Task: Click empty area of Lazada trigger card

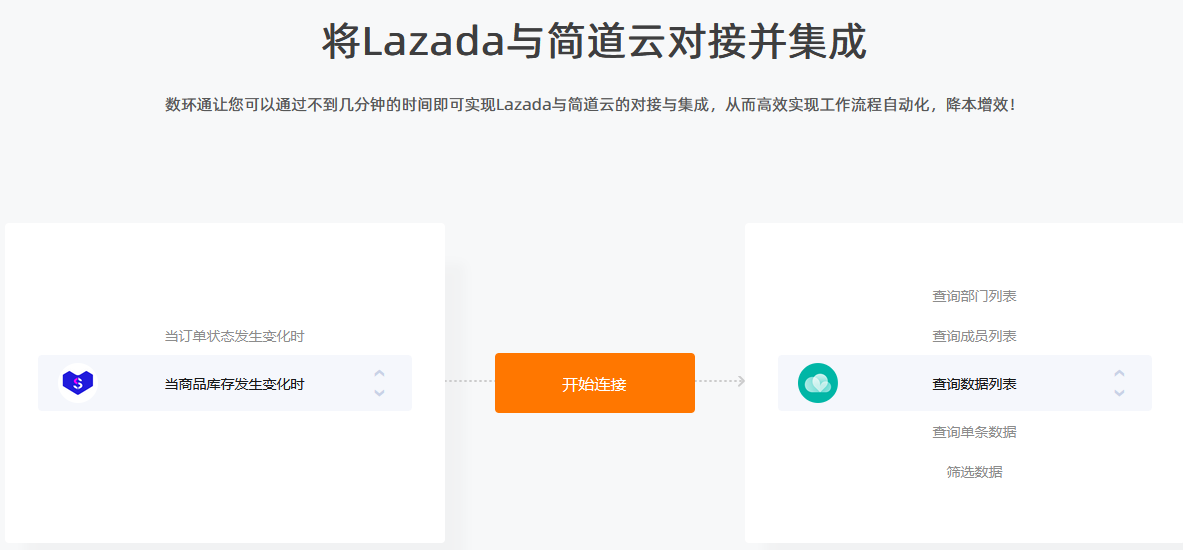Action: click(x=225, y=483)
